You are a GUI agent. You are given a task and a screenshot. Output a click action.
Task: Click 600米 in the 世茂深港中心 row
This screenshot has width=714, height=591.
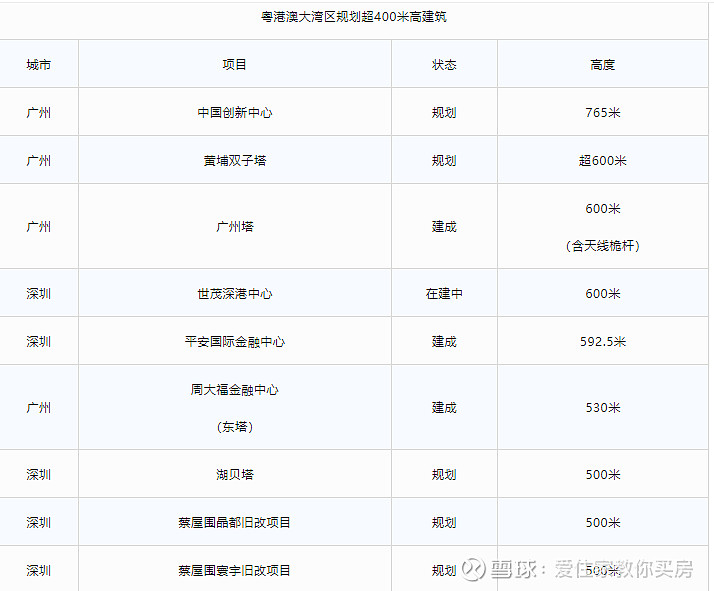tap(602, 294)
